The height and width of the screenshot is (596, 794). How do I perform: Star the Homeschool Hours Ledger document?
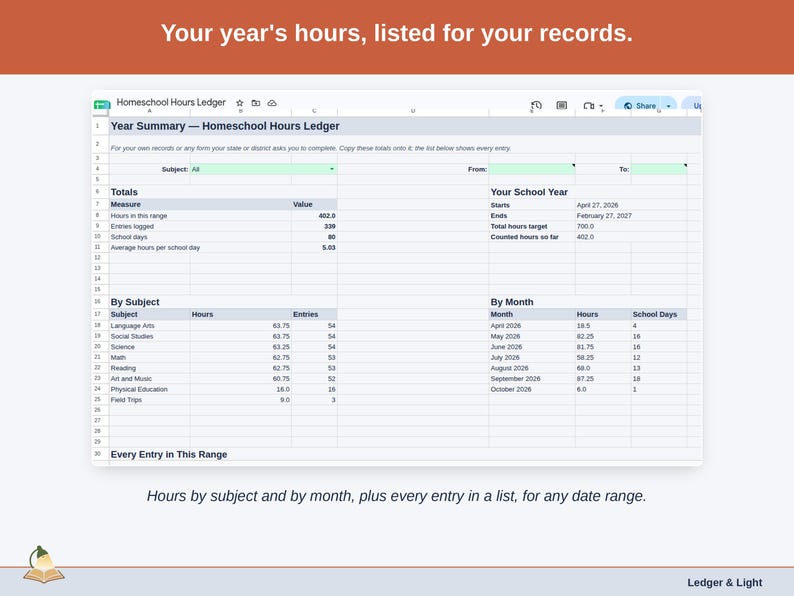[x=240, y=103]
